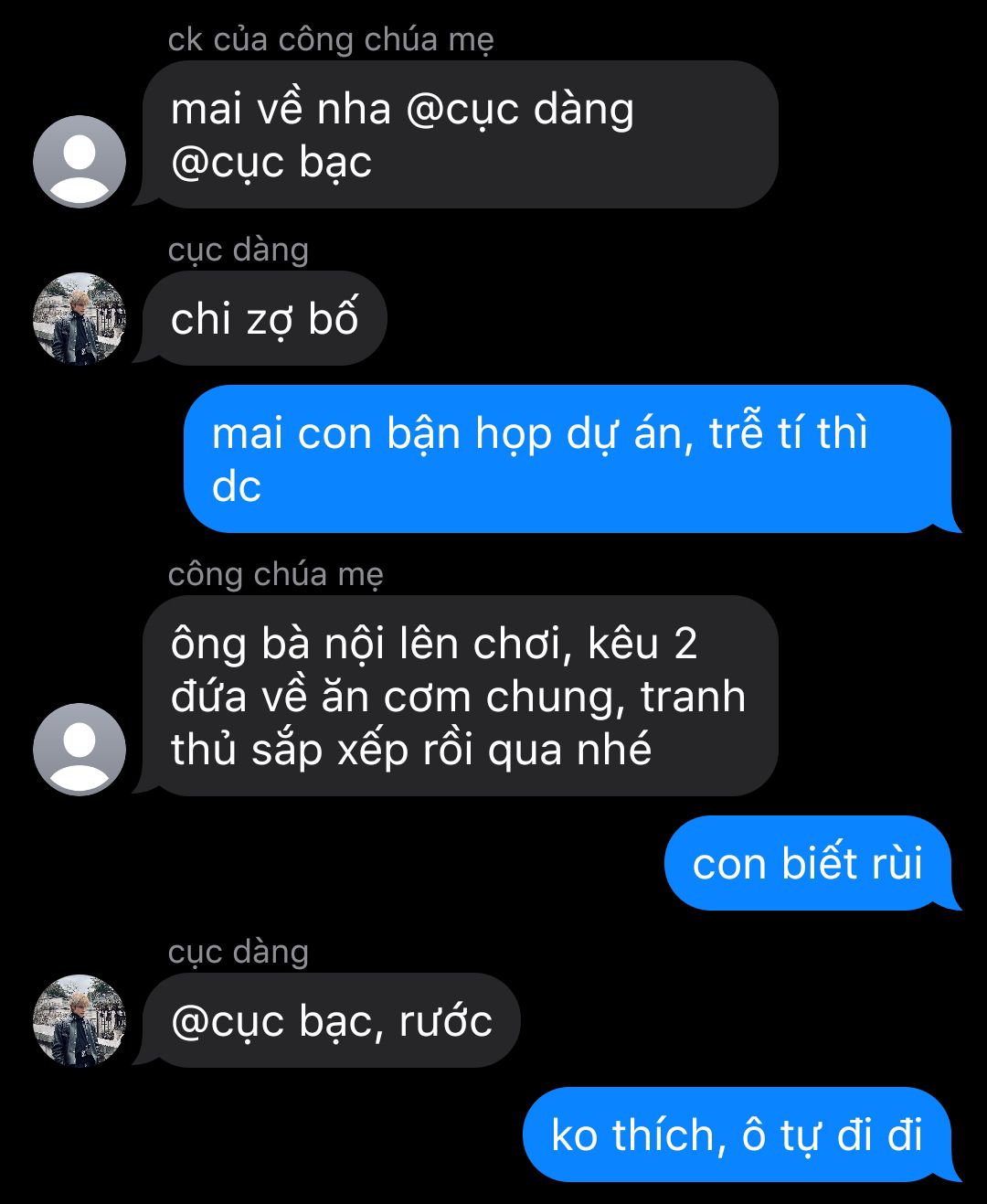Tap the @cục bạc mention in the "rước" message
Image resolution: width=987 pixels, height=1204 pixels.
click(271, 1022)
